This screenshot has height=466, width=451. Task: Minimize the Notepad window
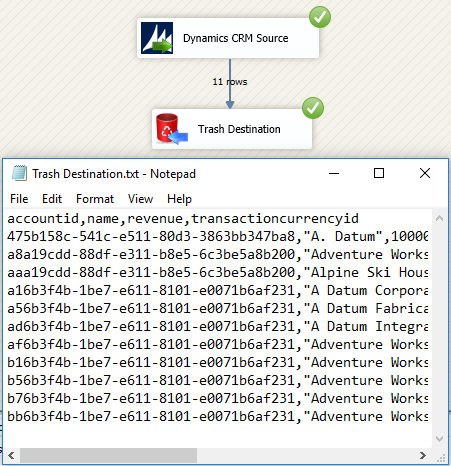[x=334, y=173]
